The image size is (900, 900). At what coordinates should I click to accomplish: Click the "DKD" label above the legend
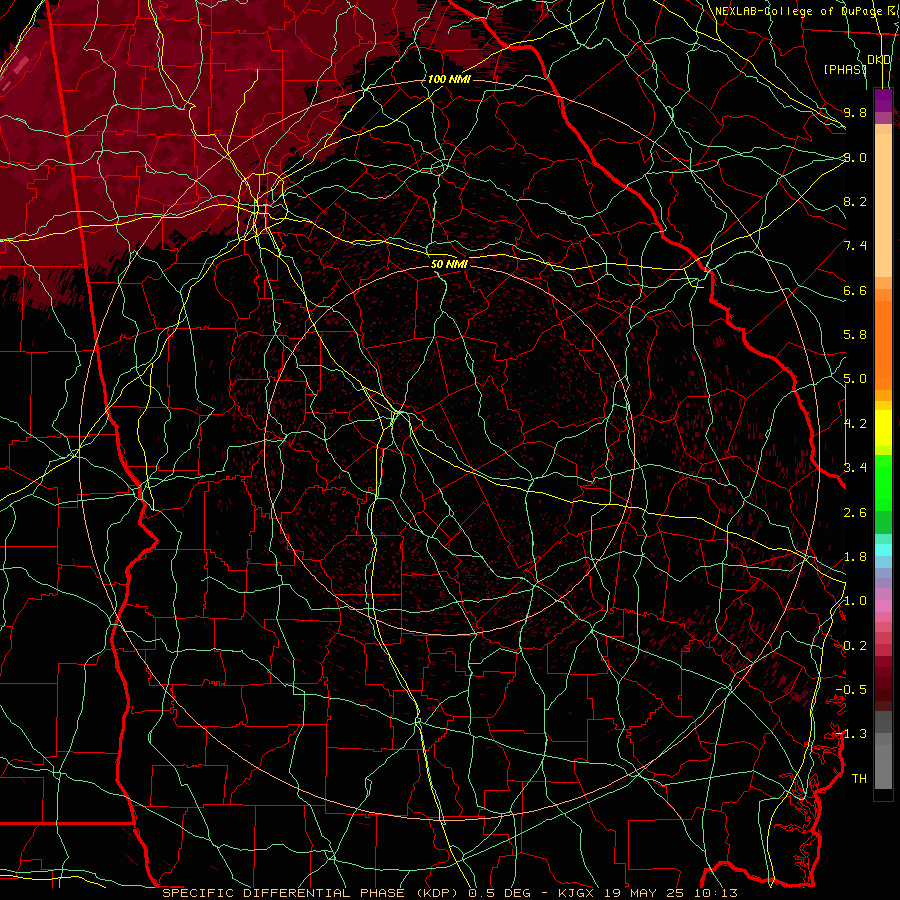[x=879, y=60]
